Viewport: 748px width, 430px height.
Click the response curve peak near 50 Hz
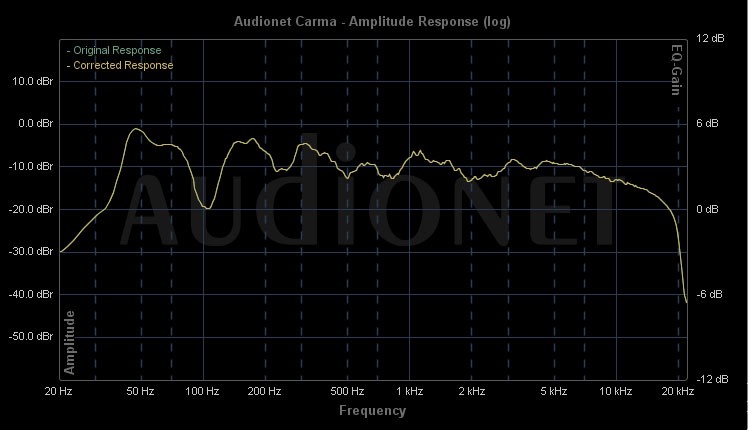point(136,129)
